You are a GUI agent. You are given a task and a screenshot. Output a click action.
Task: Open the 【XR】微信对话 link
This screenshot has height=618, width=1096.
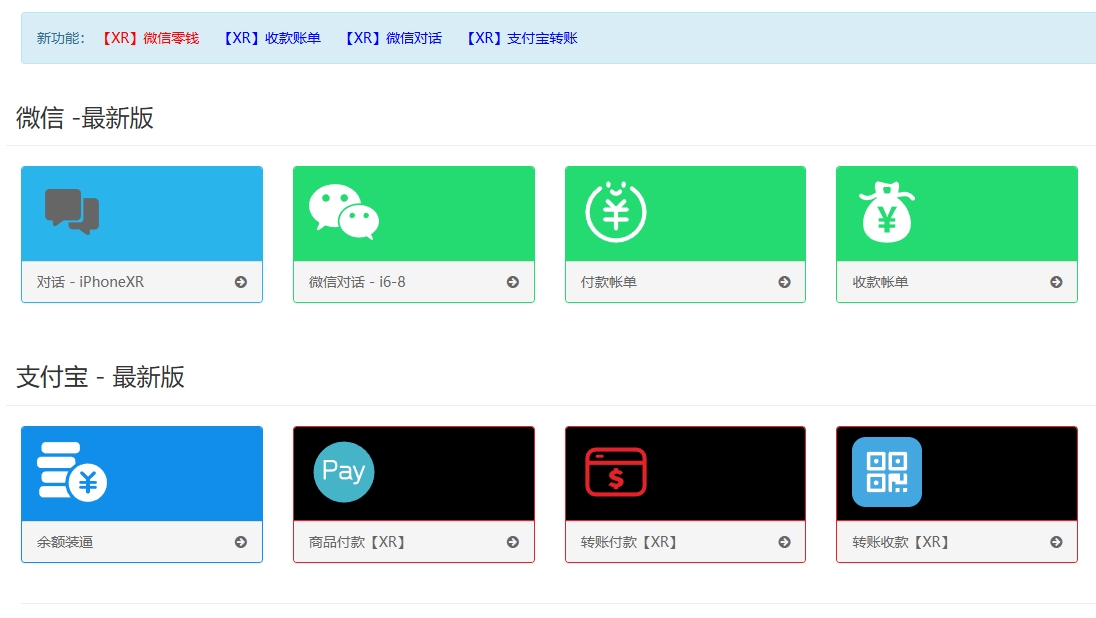pyautogui.click(x=394, y=38)
